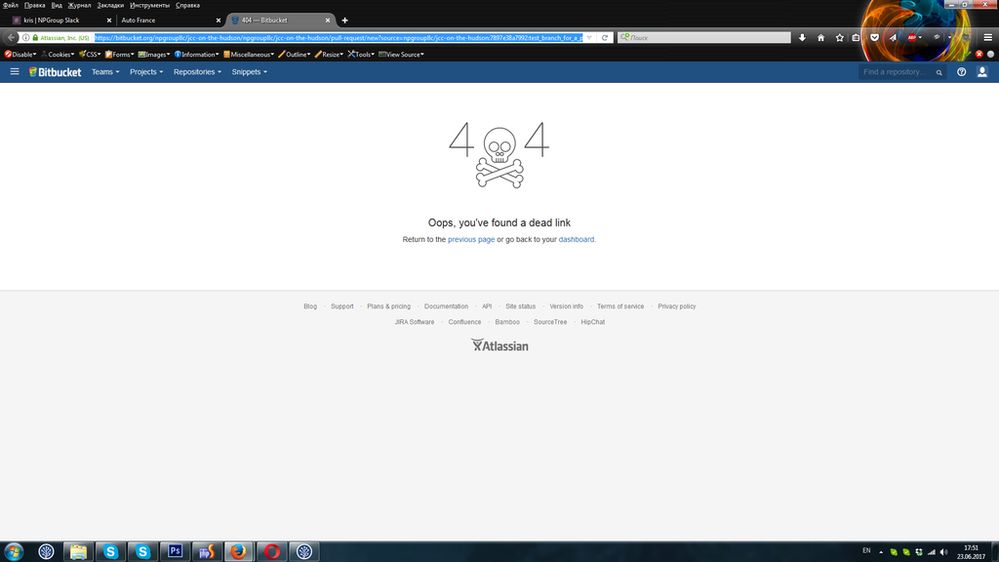This screenshot has width=999, height=562.
Task: Open Opera from the taskbar
Action: coord(271,551)
